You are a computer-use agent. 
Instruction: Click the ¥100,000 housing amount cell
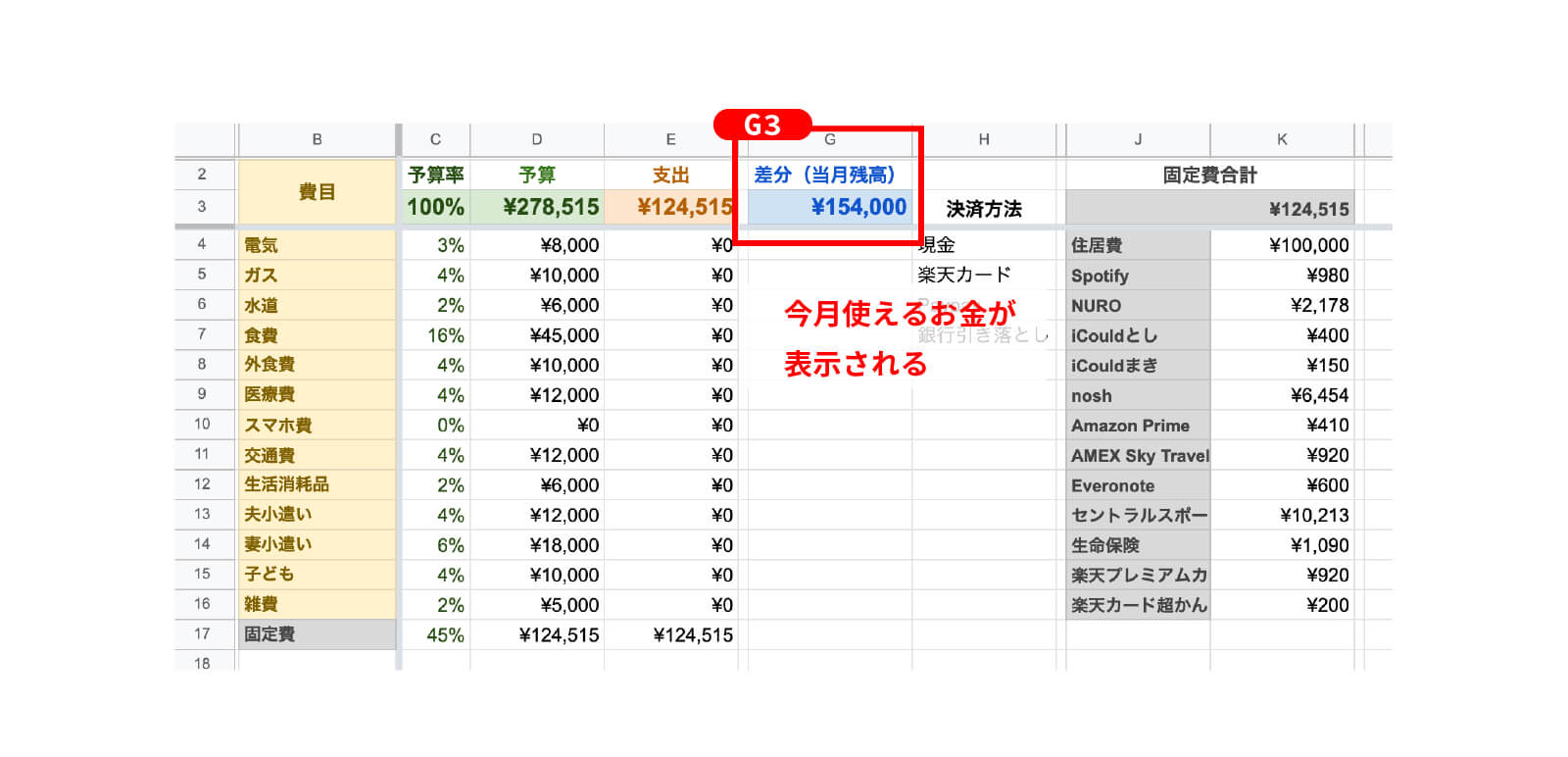(x=1283, y=245)
